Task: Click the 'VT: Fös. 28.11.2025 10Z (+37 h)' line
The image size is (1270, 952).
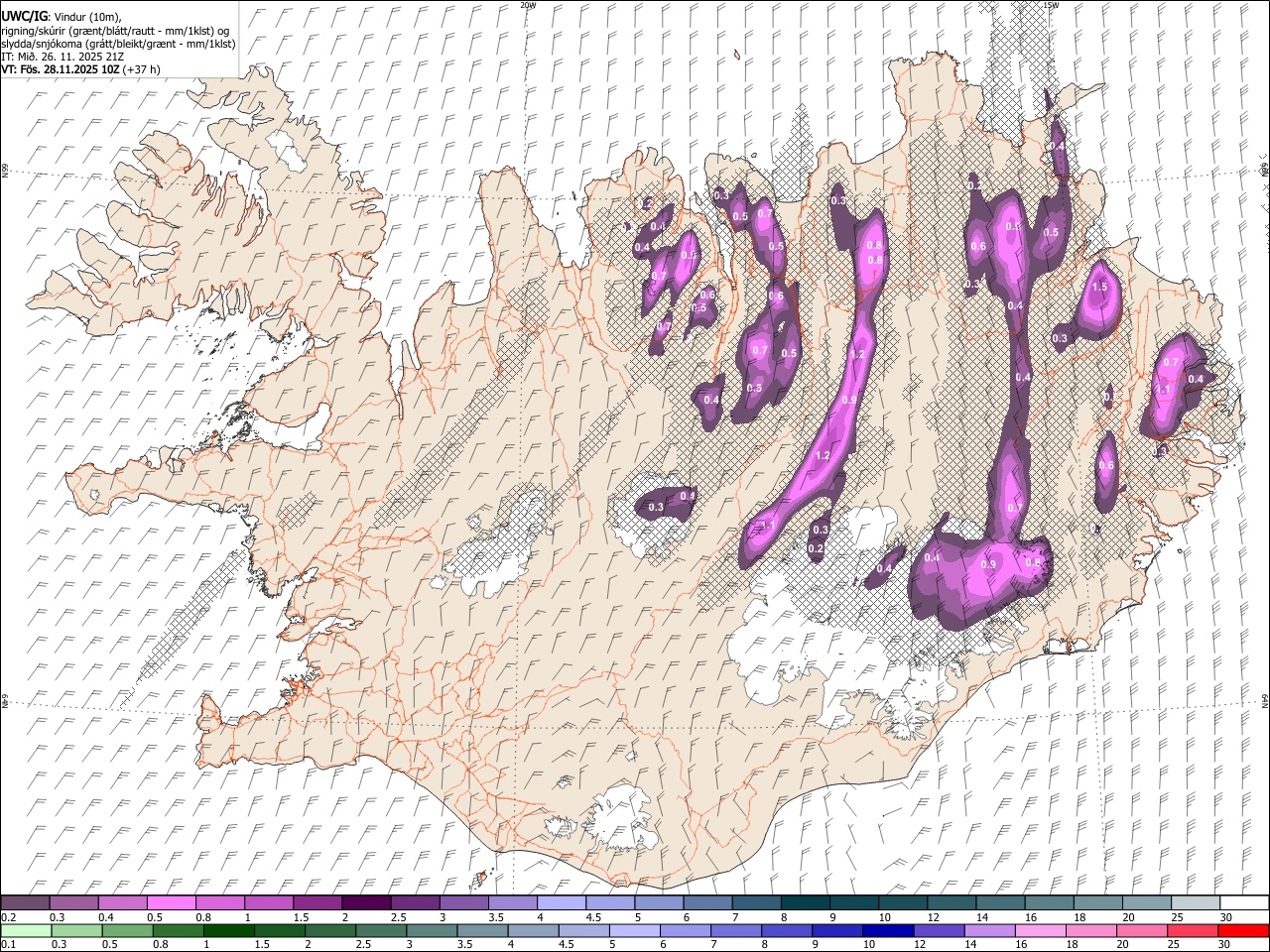Action: tap(80, 69)
